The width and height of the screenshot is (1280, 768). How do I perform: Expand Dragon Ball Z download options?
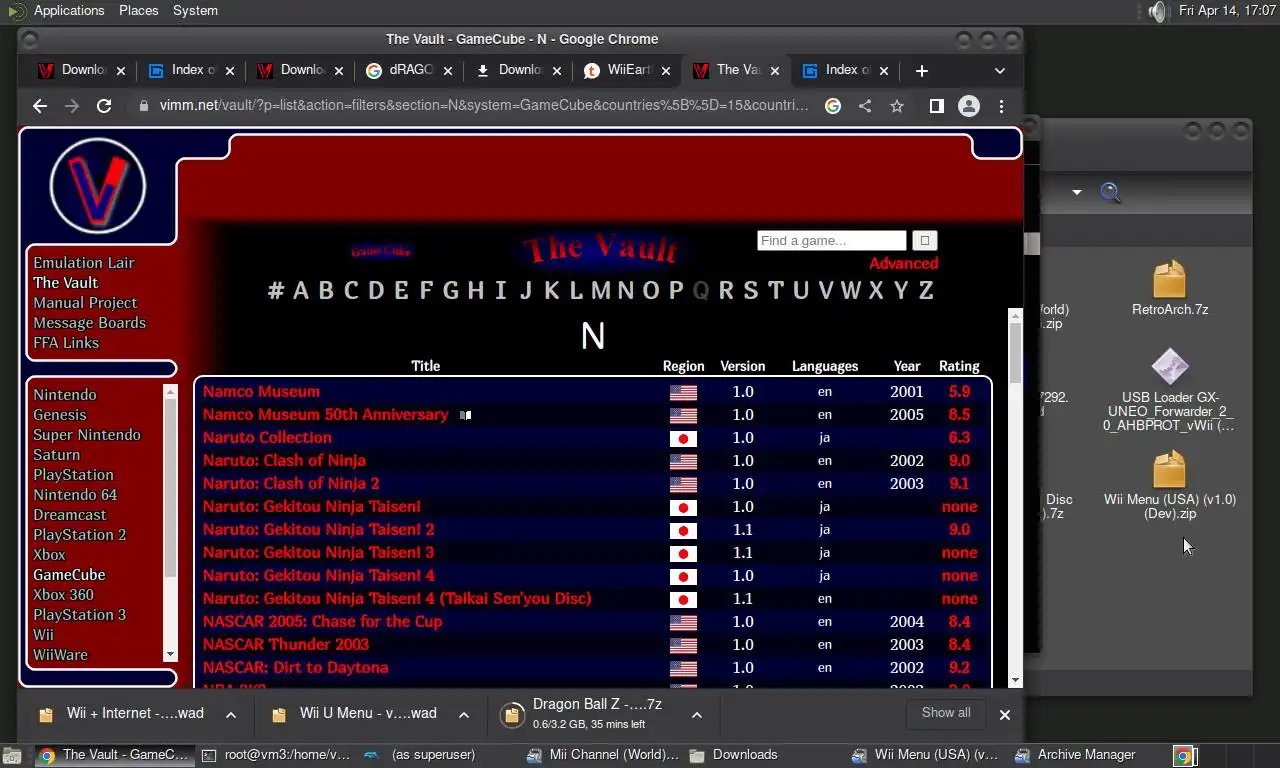(697, 715)
